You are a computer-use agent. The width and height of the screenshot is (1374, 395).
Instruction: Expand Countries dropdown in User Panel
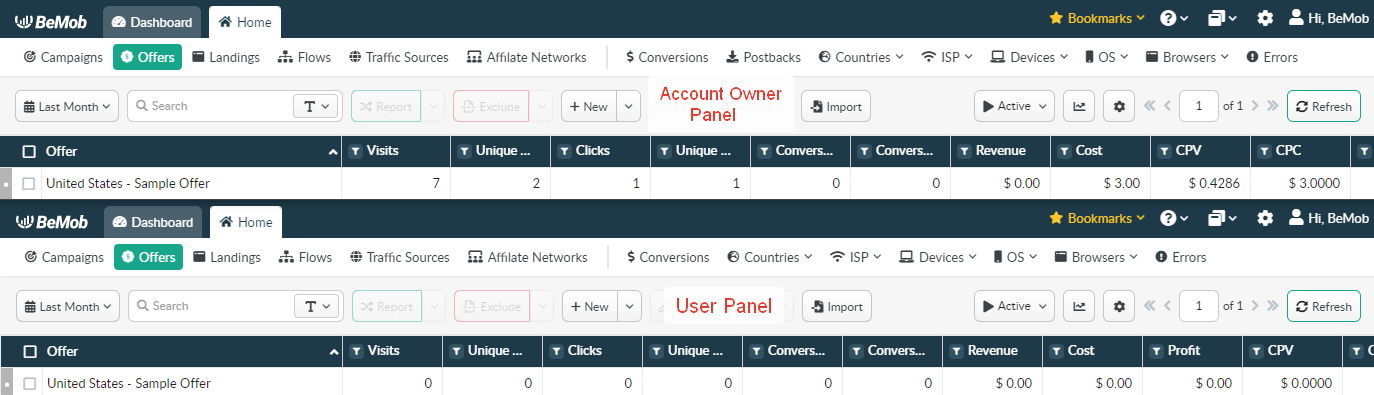[770, 257]
